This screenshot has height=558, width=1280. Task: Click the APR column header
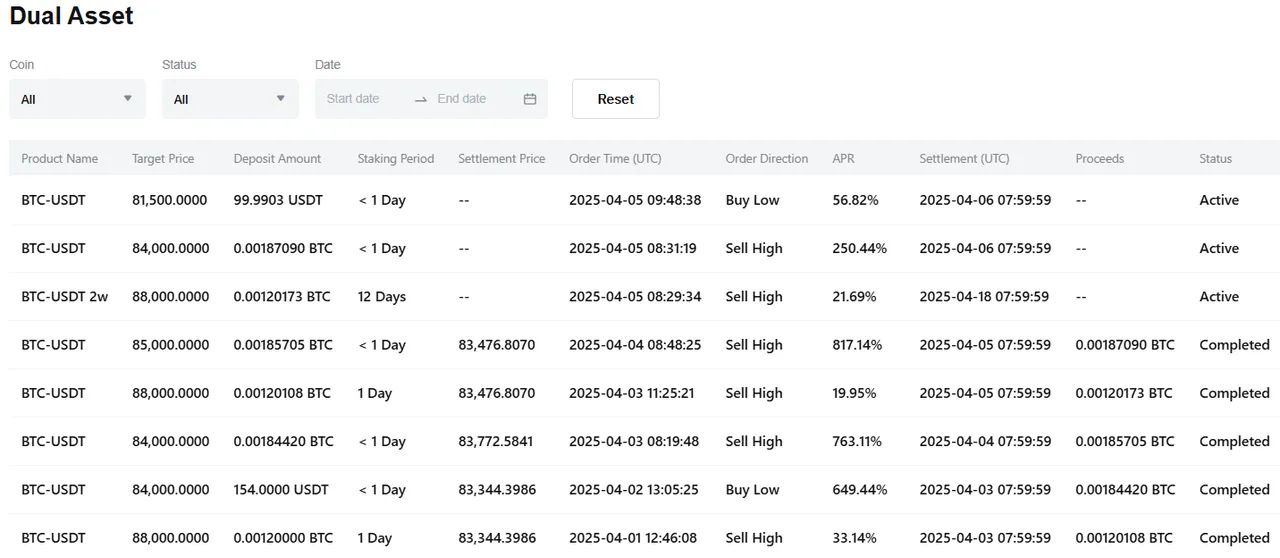point(844,159)
